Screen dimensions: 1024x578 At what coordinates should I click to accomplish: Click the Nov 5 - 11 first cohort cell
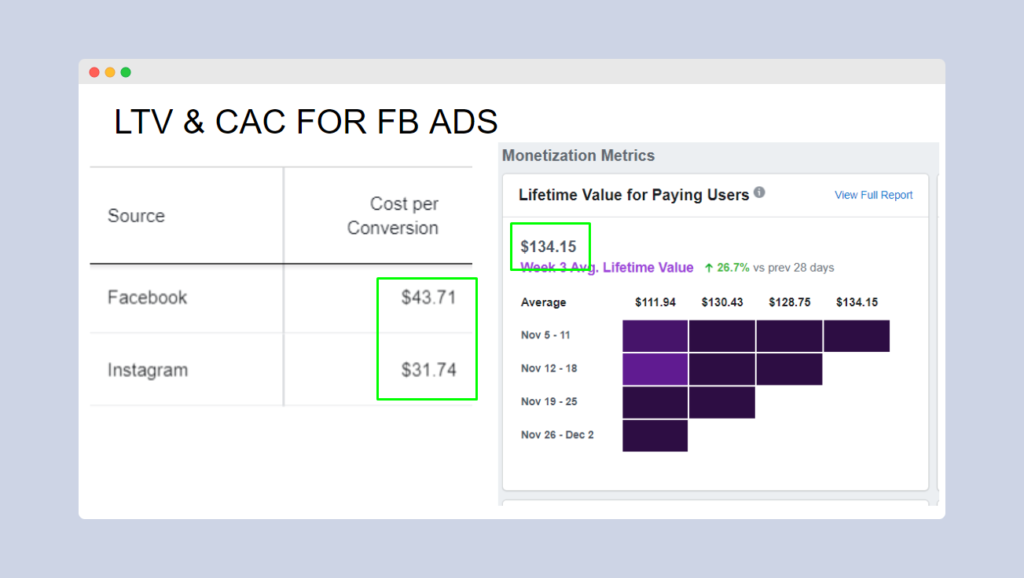pos(655,336)
